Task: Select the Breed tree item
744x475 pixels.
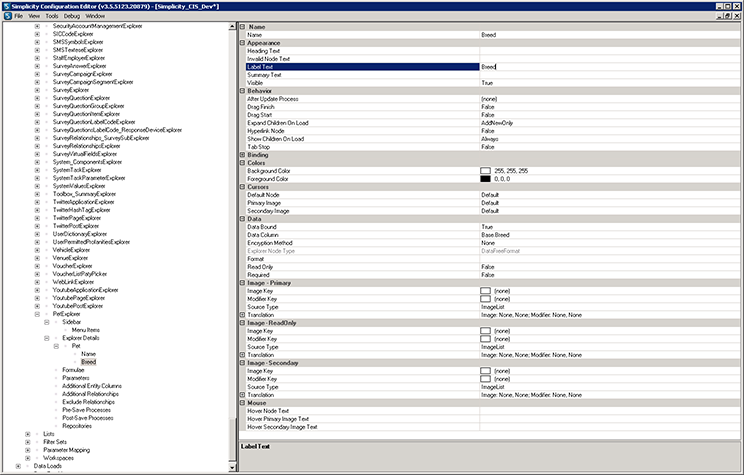Action: pos(89,362)
